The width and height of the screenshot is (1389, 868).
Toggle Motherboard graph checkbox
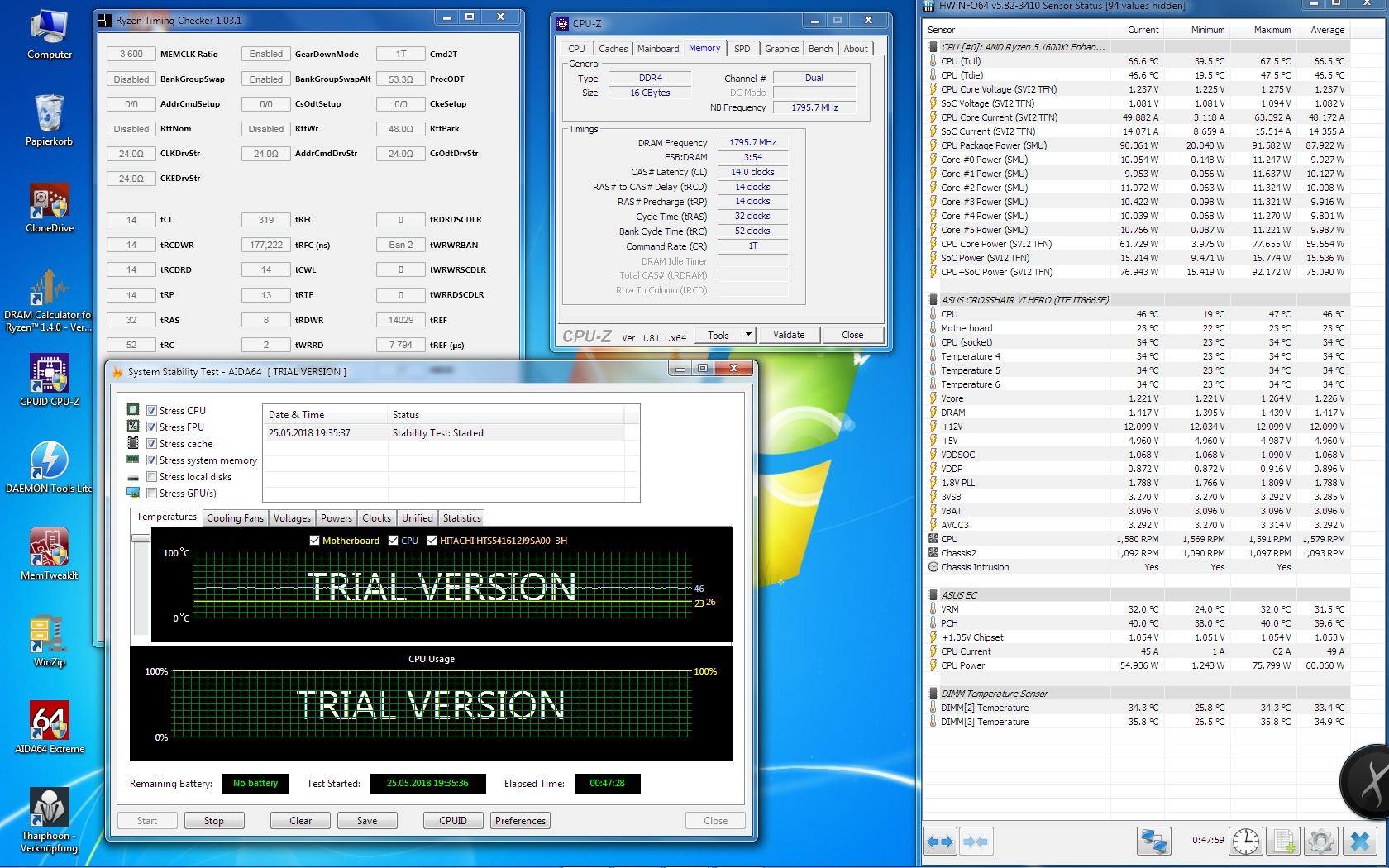pyautogui.click(x=314, y=541)
